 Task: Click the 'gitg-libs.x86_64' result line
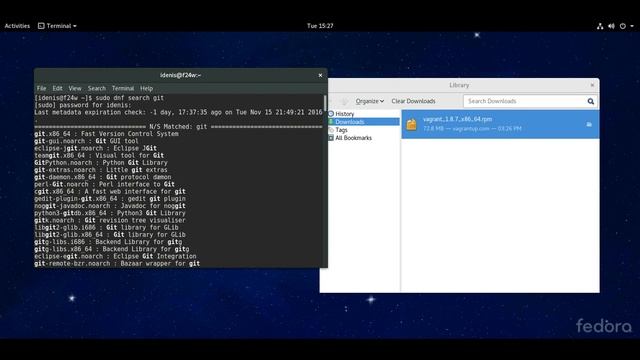[112, 249]
